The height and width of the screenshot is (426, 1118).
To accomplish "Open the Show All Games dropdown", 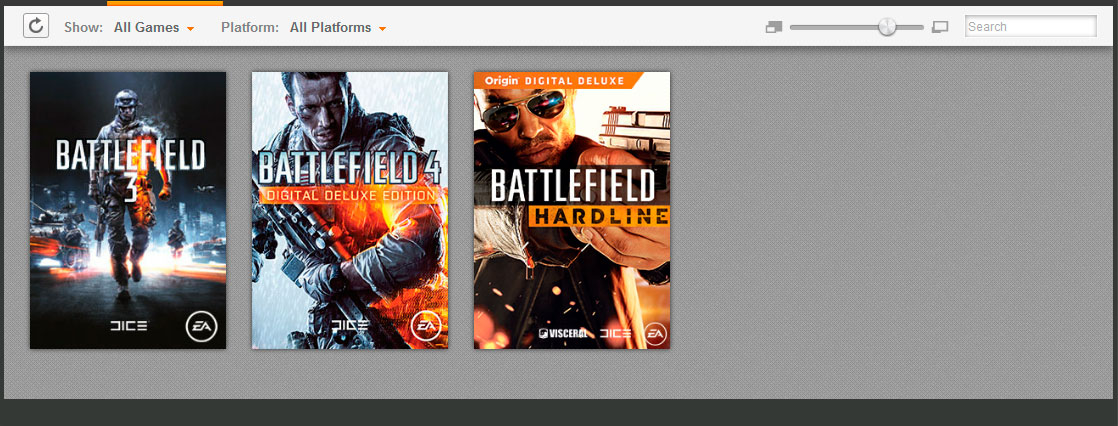I will point(154,28).
